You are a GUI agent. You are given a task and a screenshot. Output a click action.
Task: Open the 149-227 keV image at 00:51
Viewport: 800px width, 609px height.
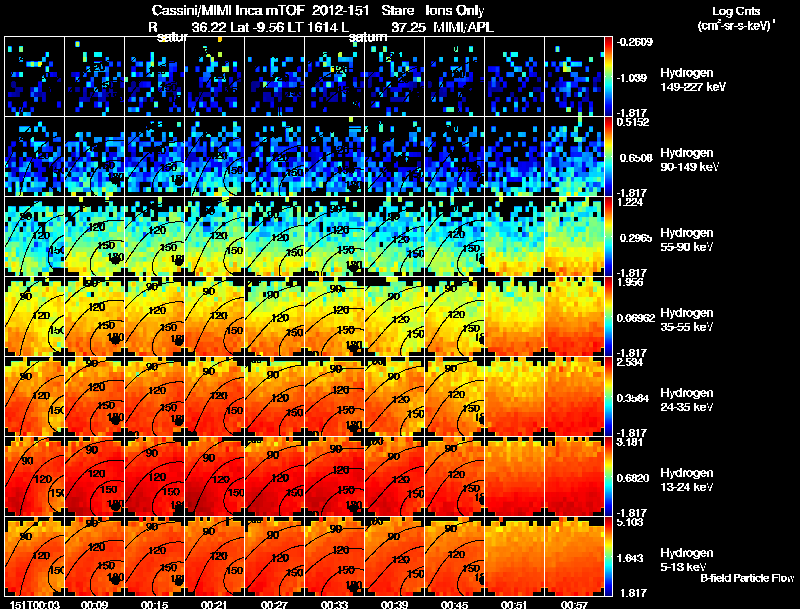pyautogui.click(x=514, y=77)
